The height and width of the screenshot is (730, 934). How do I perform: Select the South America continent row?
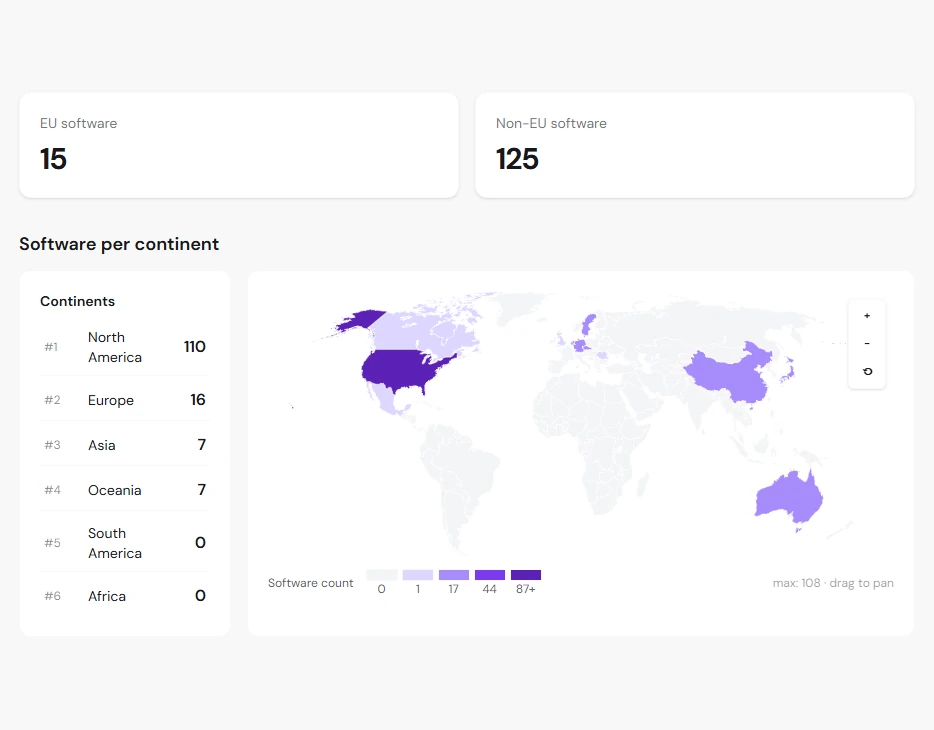[125, 543]
